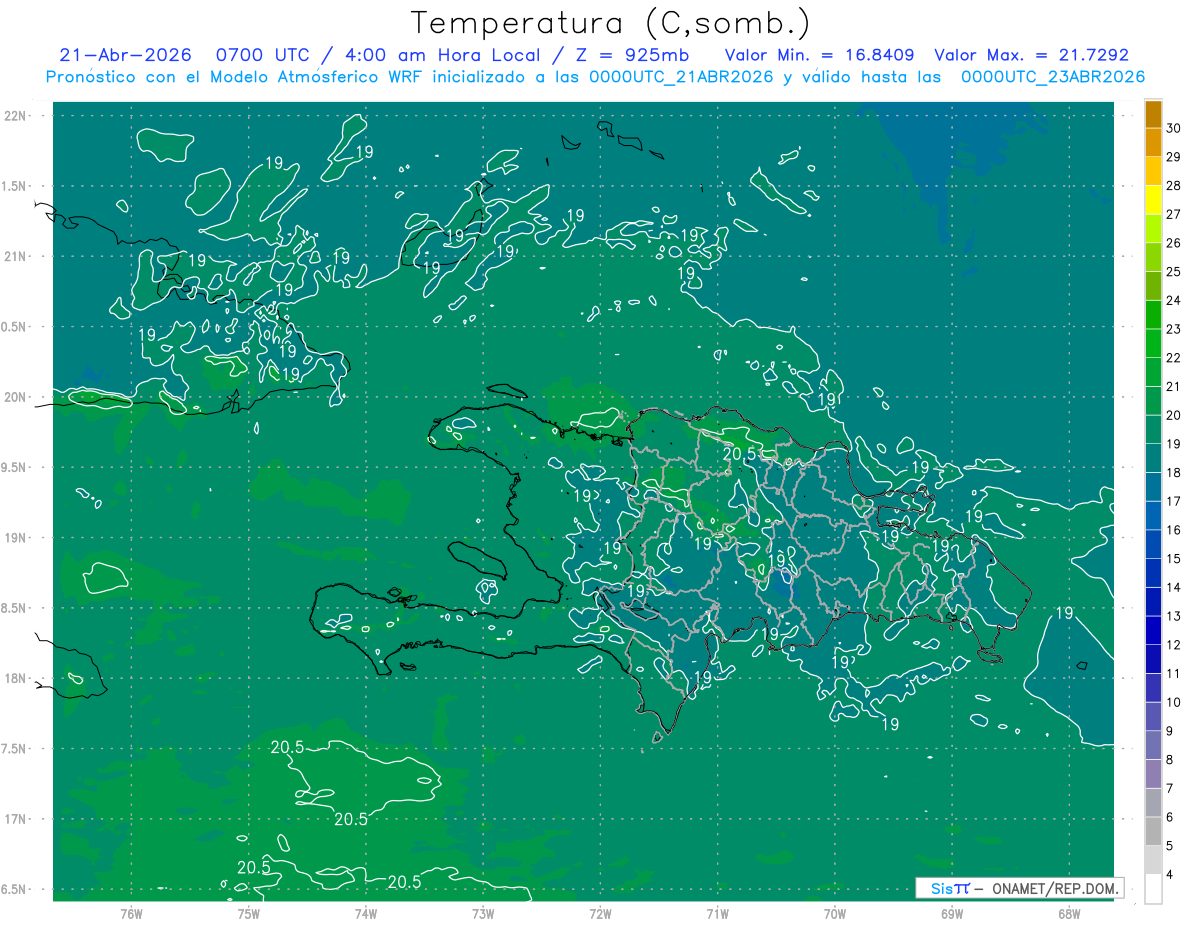This screenshot has height=927, width=1200.
Task: Click the Valor Min. = 16.8409 text
Action: coord(822,55)
